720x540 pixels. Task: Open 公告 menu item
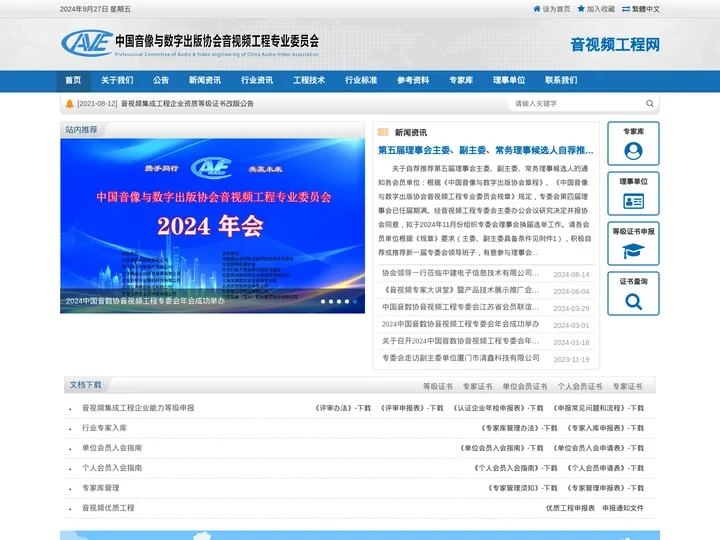(161, 80)
